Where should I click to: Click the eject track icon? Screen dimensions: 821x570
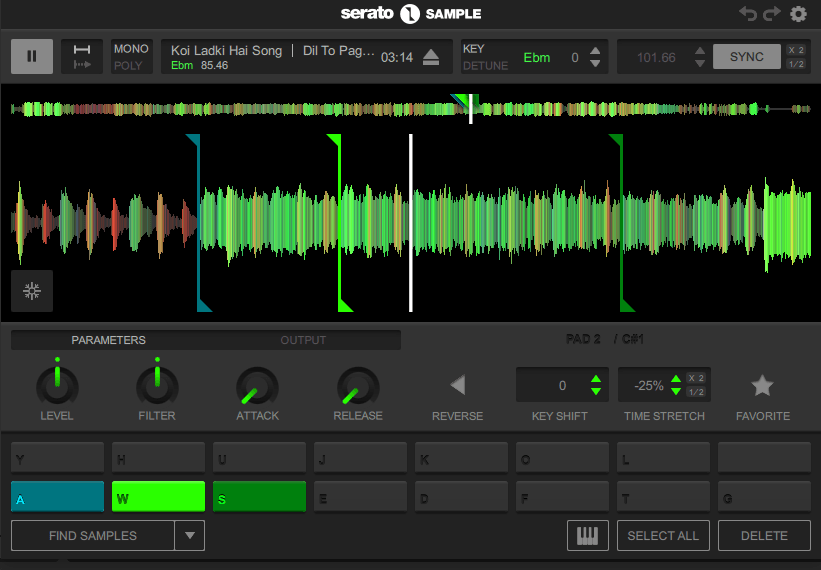click(431, 57)
